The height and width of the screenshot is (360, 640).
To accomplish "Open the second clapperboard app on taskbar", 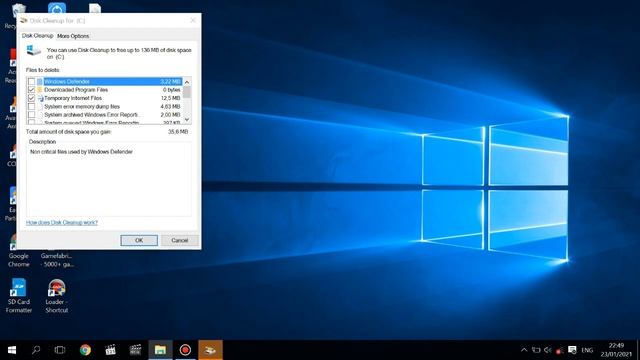I will pos(135,350).
